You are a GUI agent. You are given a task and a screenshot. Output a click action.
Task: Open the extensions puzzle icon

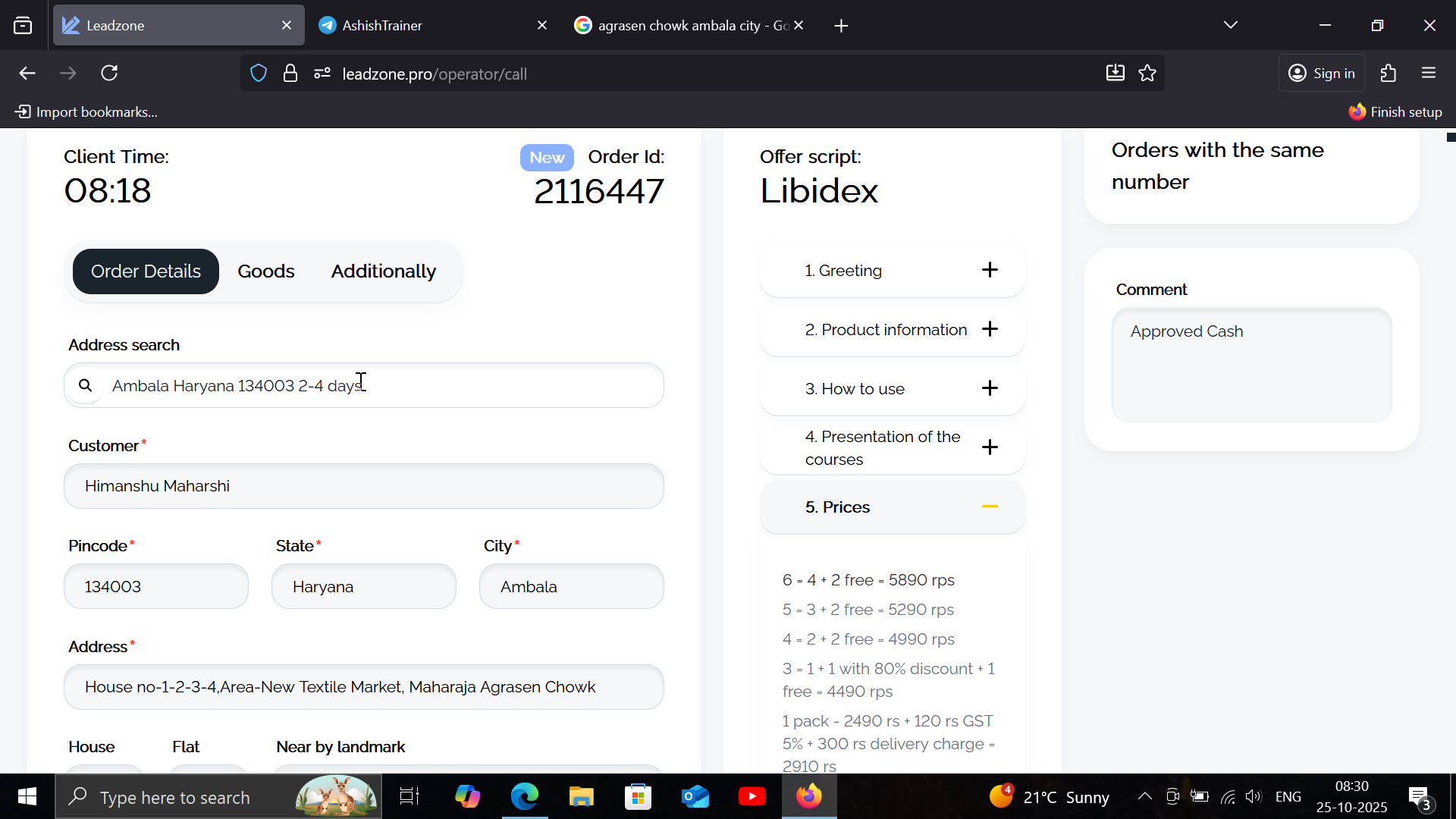click(1389, 73)
